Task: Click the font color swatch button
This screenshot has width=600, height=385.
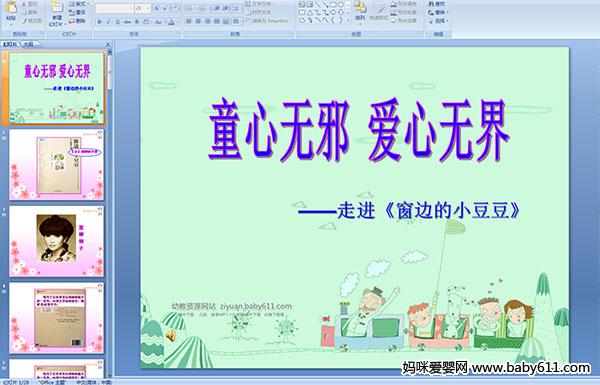Action: tap(171, 22)
